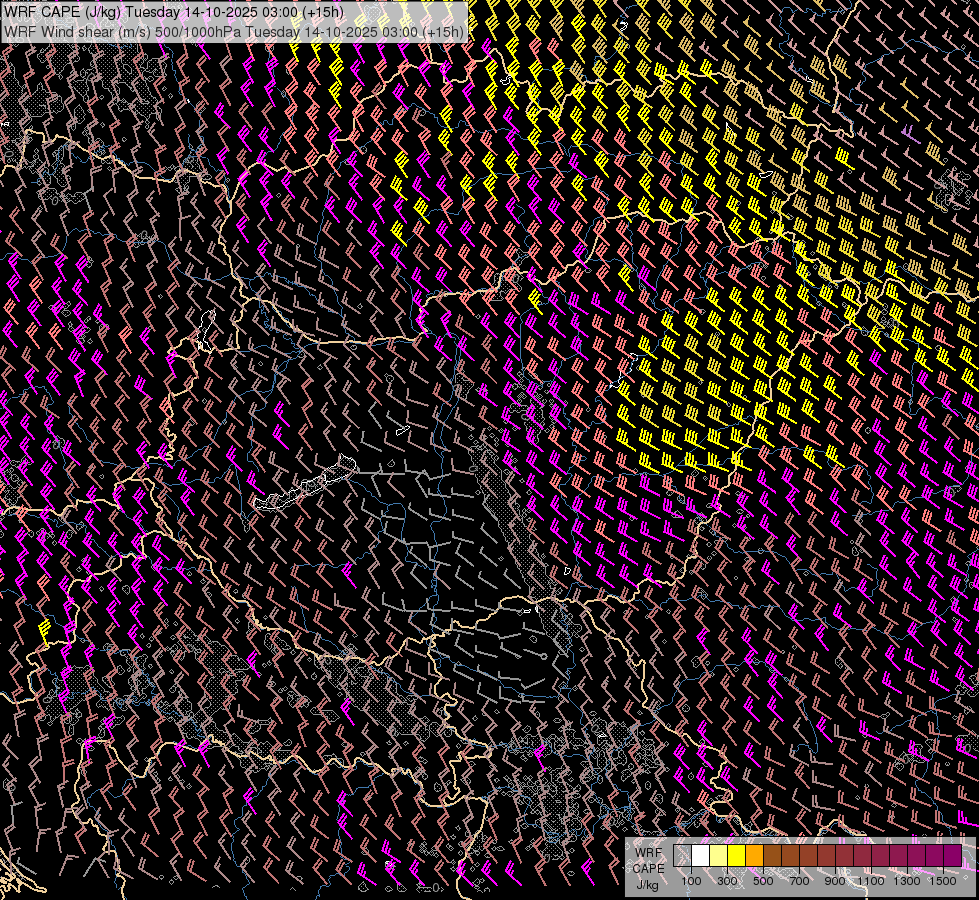Select the 500 legend scale label
The image size is (979, 900).
[x=763, y=881]
